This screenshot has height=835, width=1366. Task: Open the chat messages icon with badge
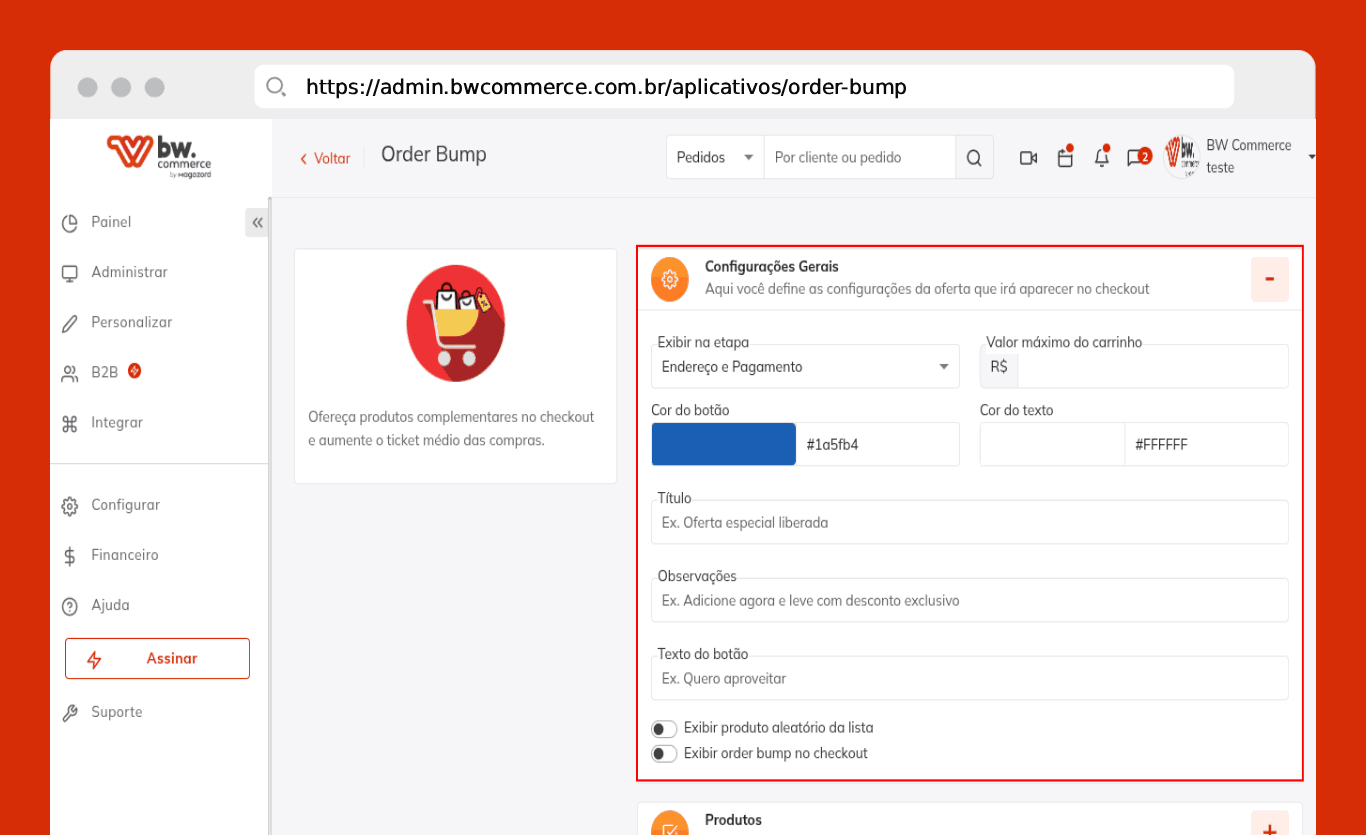(x=1138, y=157)
